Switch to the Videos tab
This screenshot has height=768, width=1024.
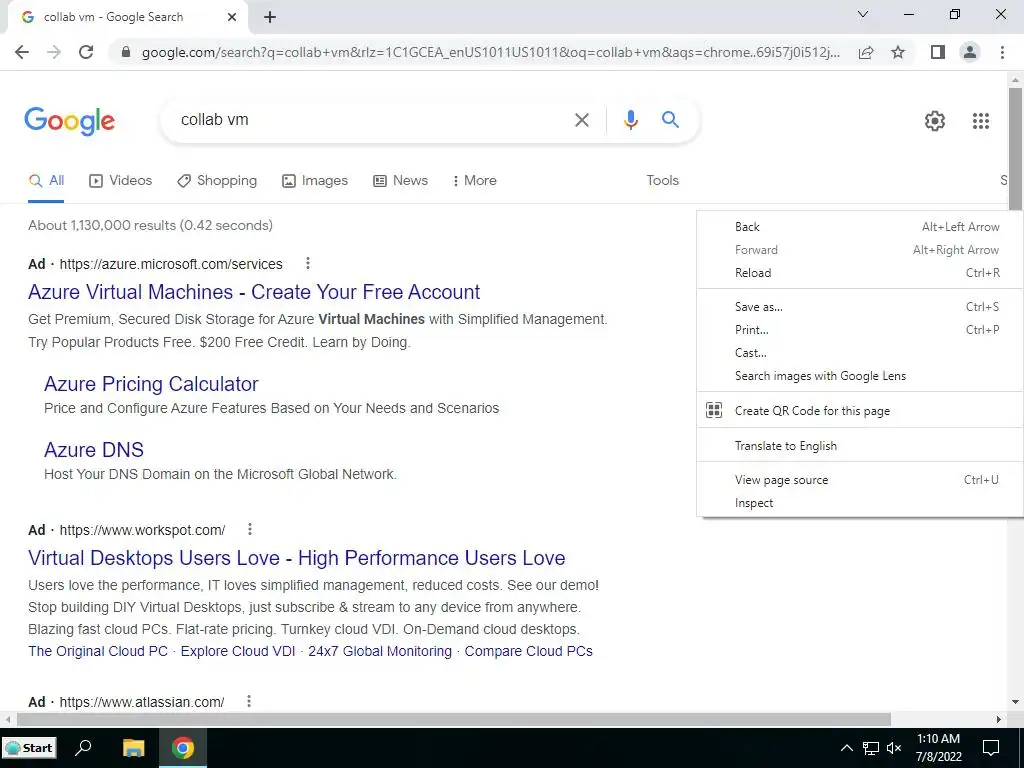120,181
